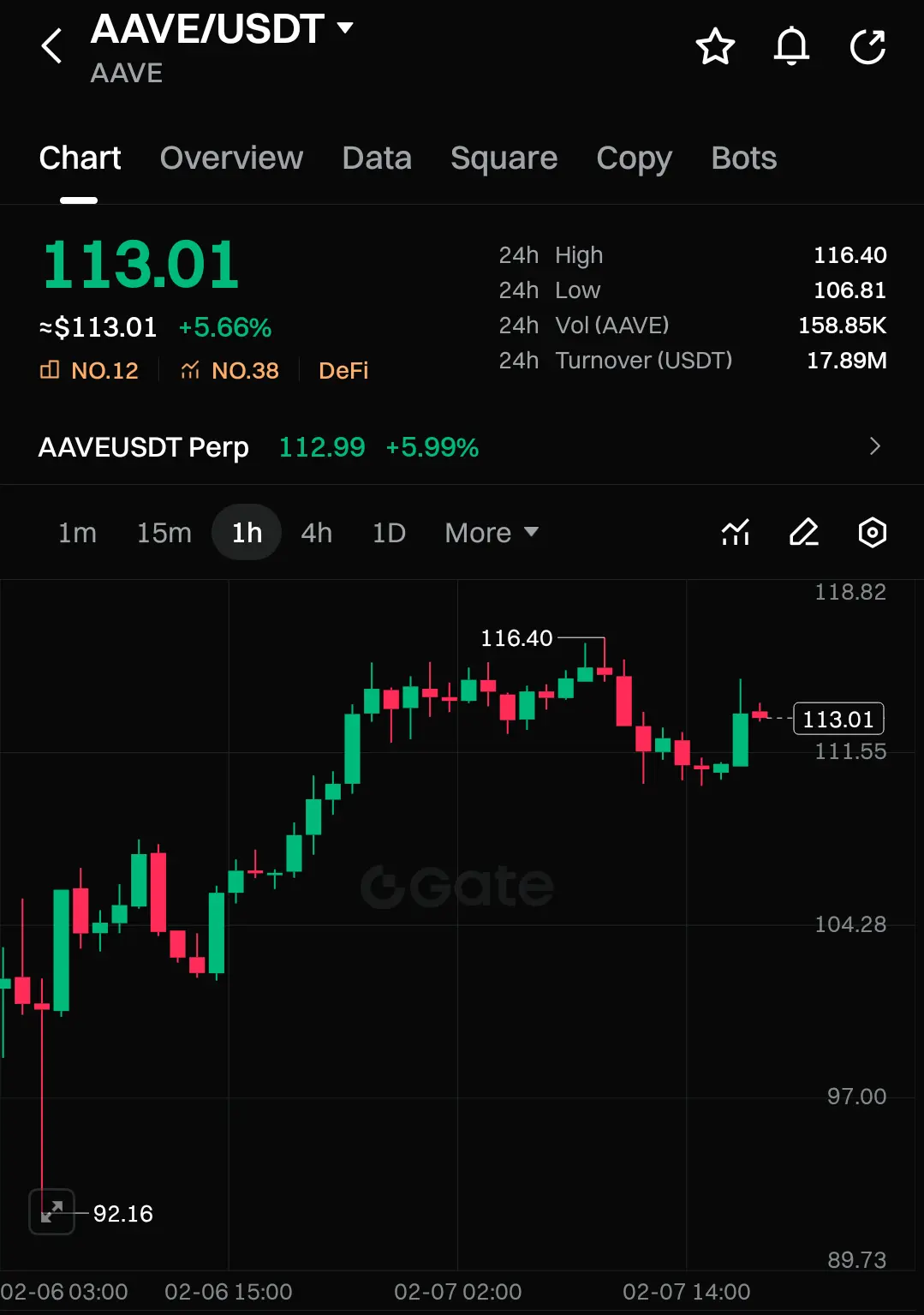The image size is (924, 1315).
Task: Switch to the Data tab
Action: click(x=377, y=158)
